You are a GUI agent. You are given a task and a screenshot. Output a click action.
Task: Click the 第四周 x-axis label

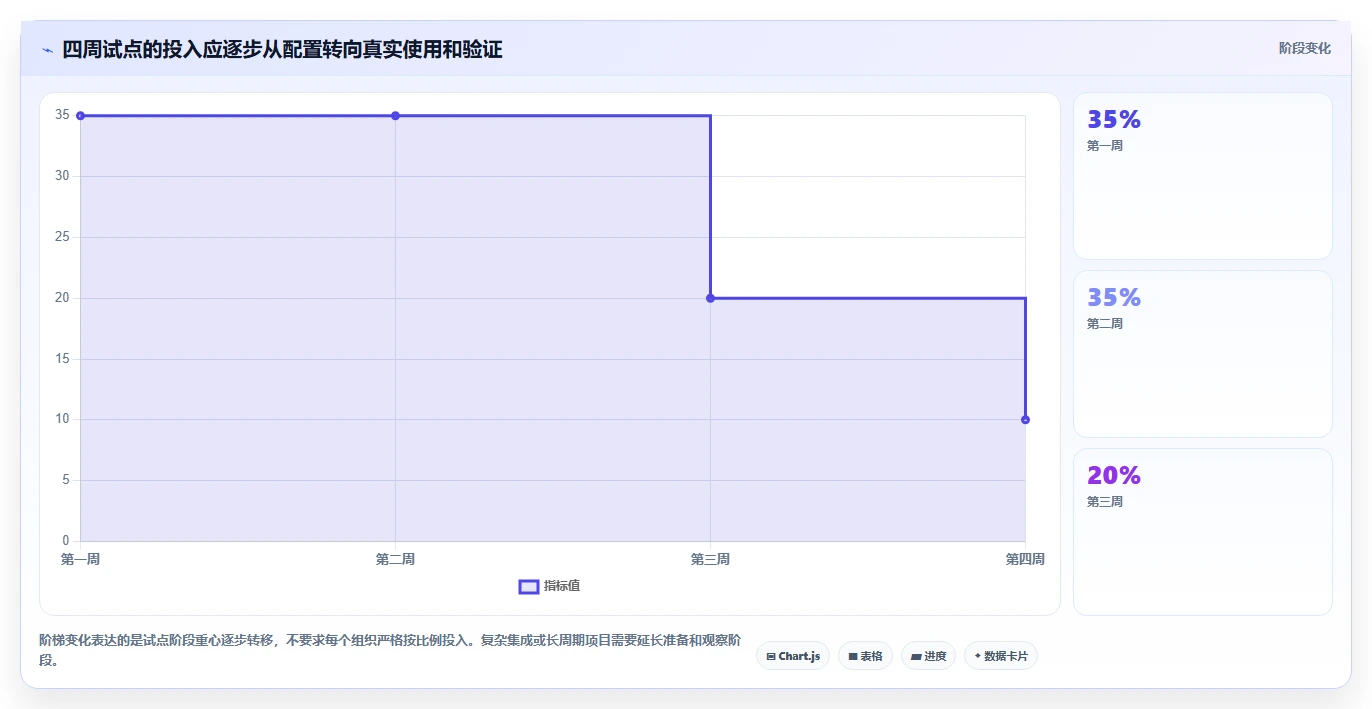pyautogui.click(x=1025, y=559)
